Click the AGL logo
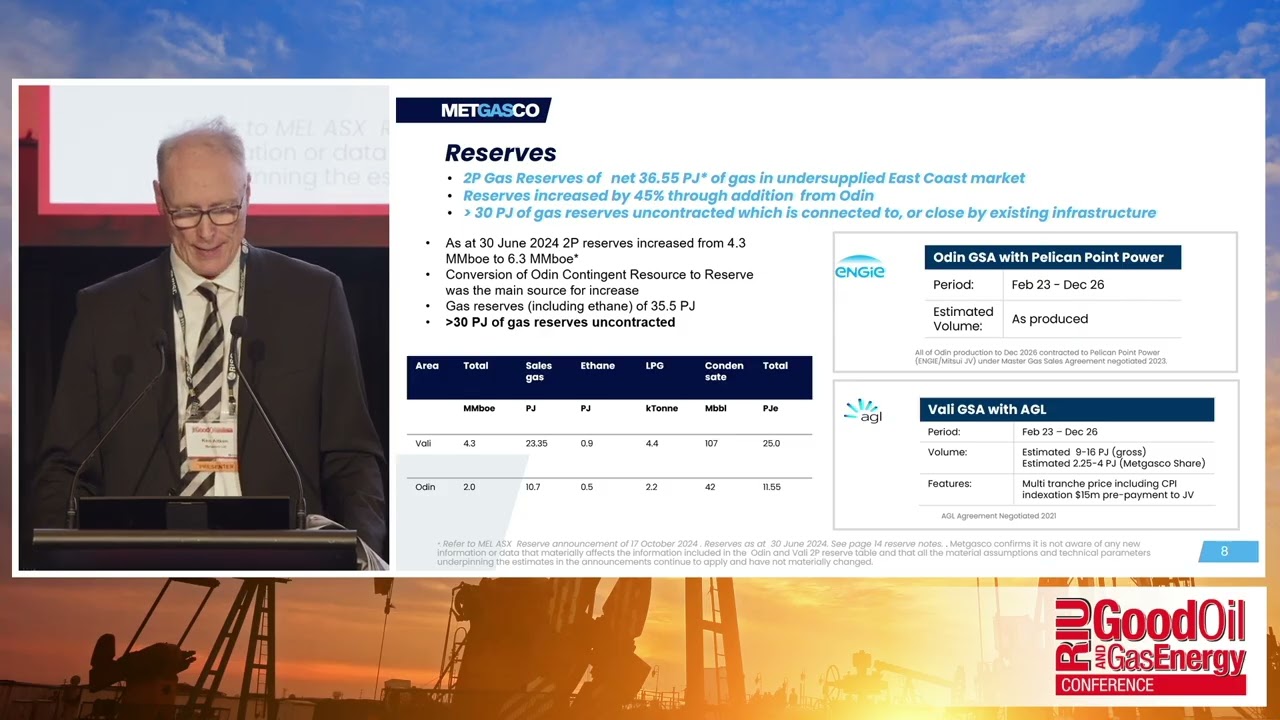1280x720 pixels. pos(862,411)
